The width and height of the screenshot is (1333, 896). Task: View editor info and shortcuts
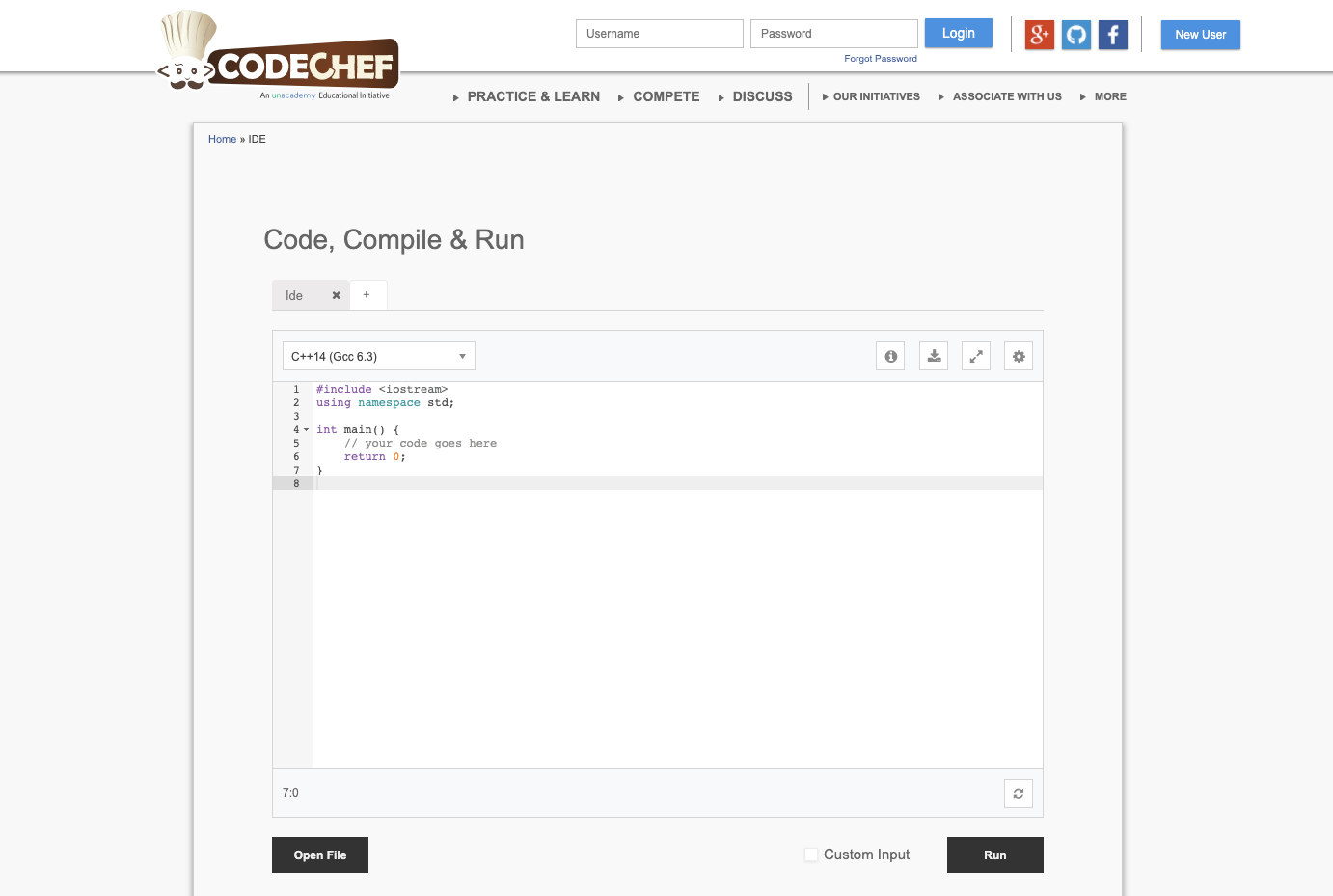(889, 355)
